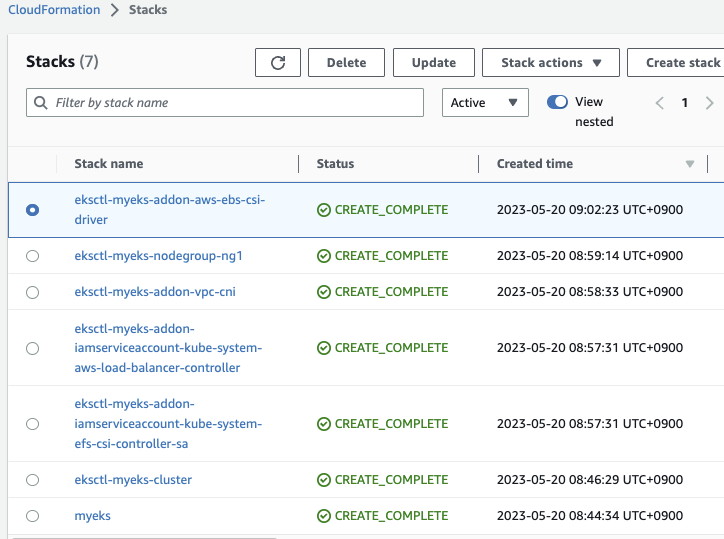Open the aws-load-balancer-controller stack link

coord(168,348)
